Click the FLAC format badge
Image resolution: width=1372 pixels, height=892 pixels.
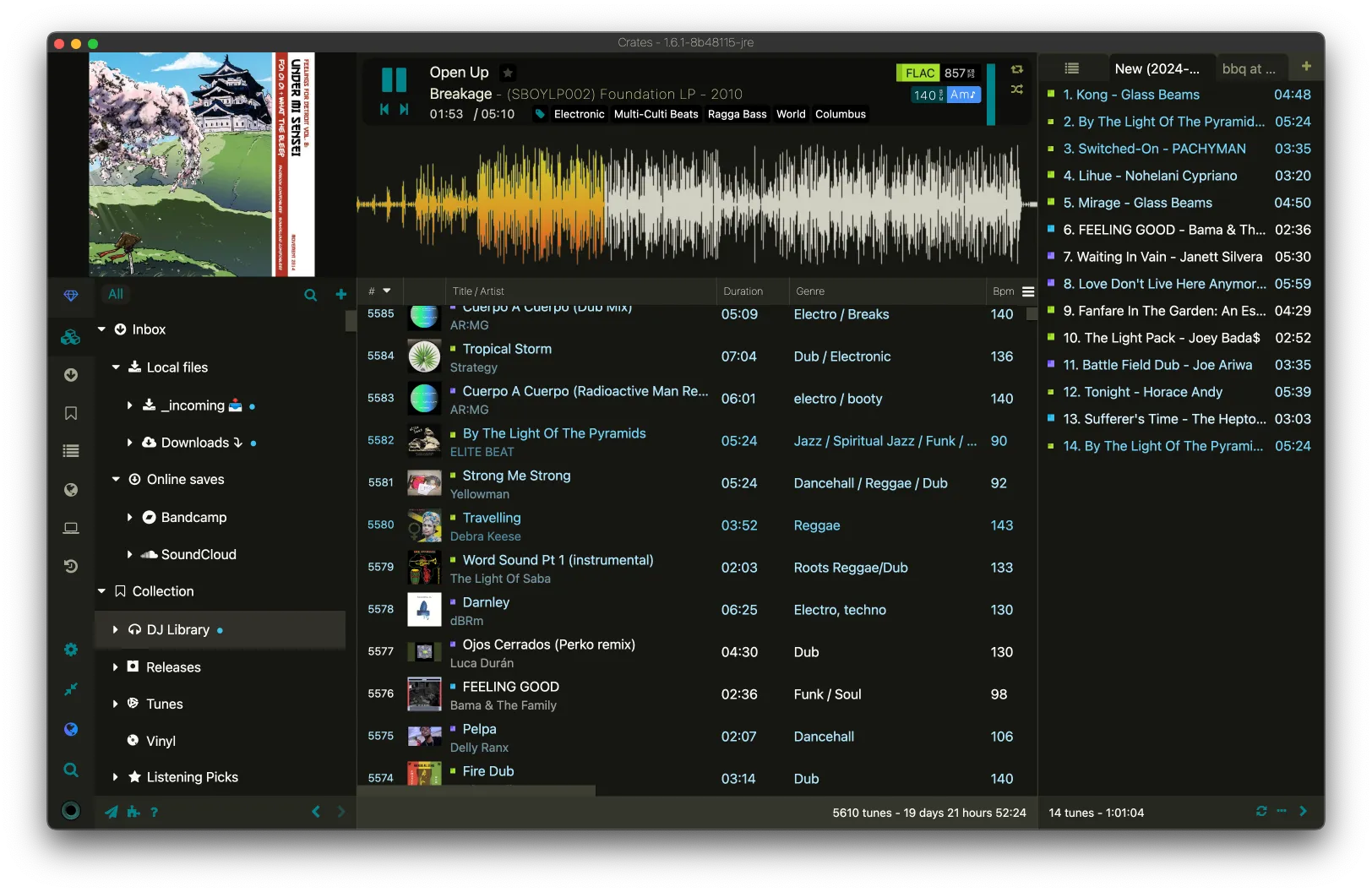(x=918, y=73)
